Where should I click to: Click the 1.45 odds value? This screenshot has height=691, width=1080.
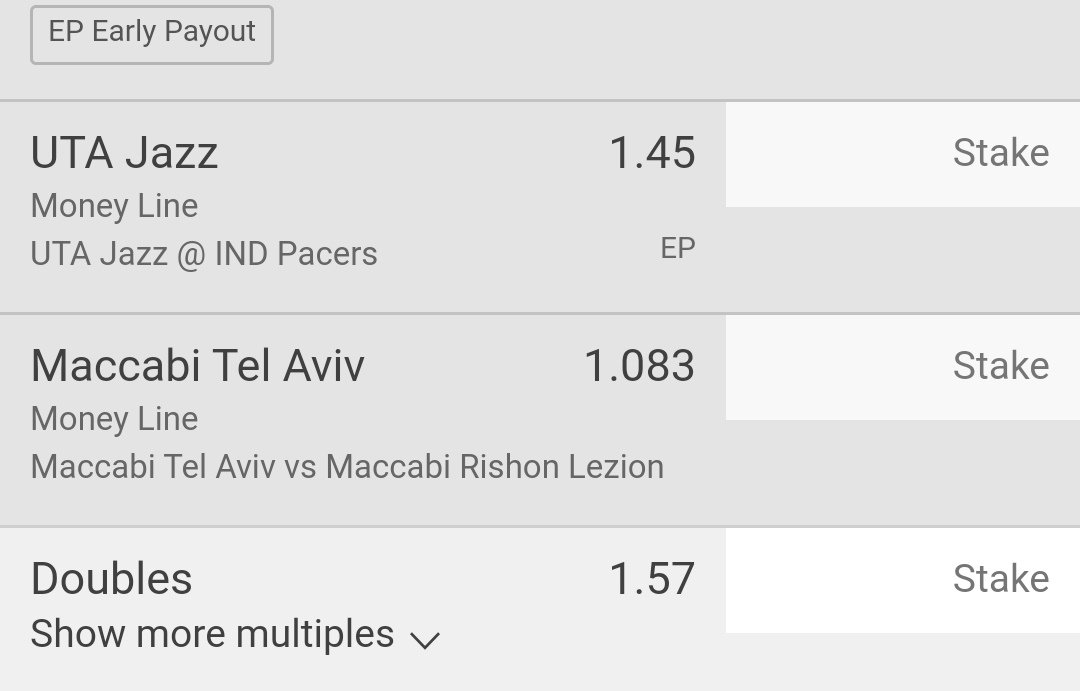(652, 153)
